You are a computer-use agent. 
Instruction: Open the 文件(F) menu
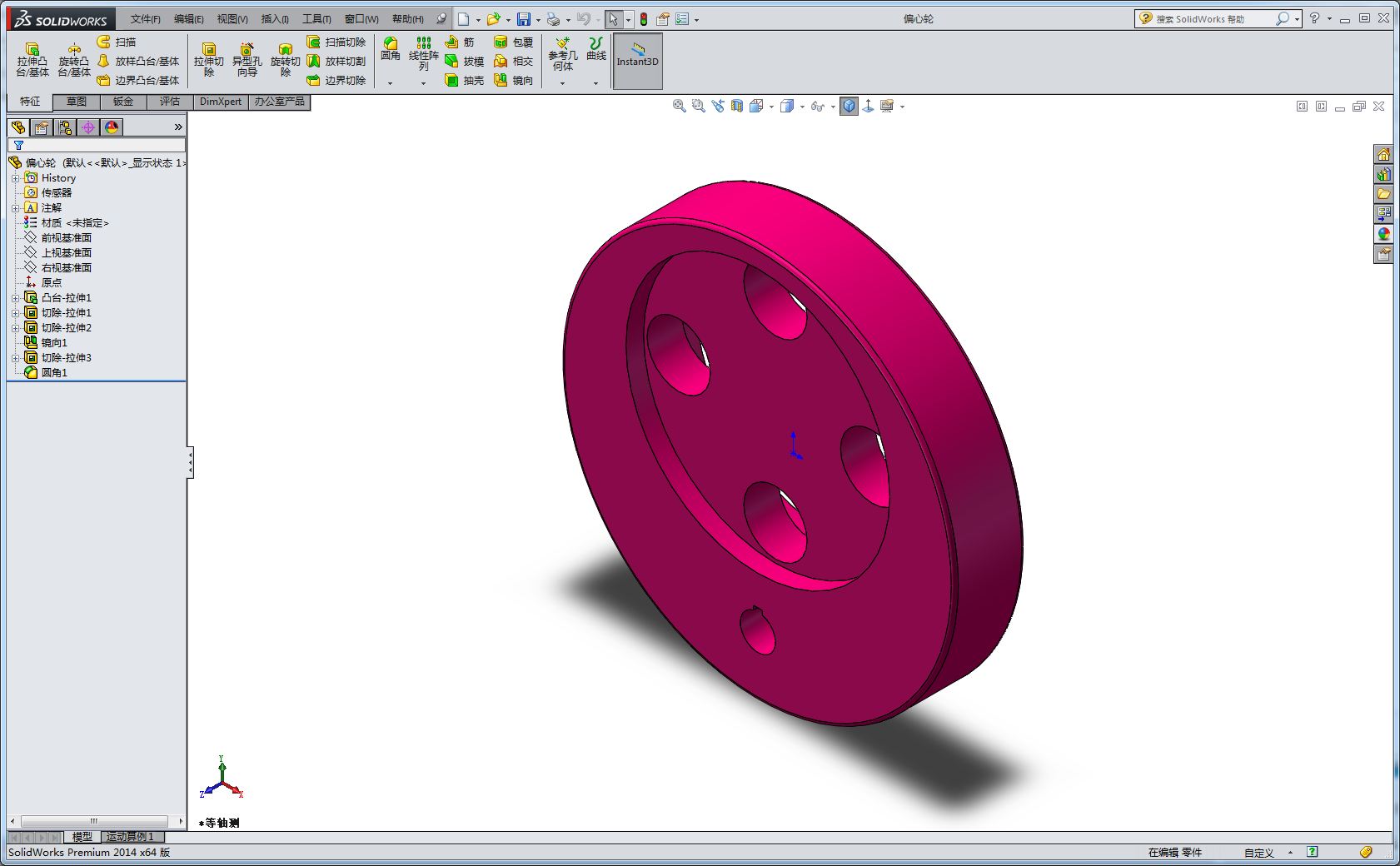[x=145, y=18]
